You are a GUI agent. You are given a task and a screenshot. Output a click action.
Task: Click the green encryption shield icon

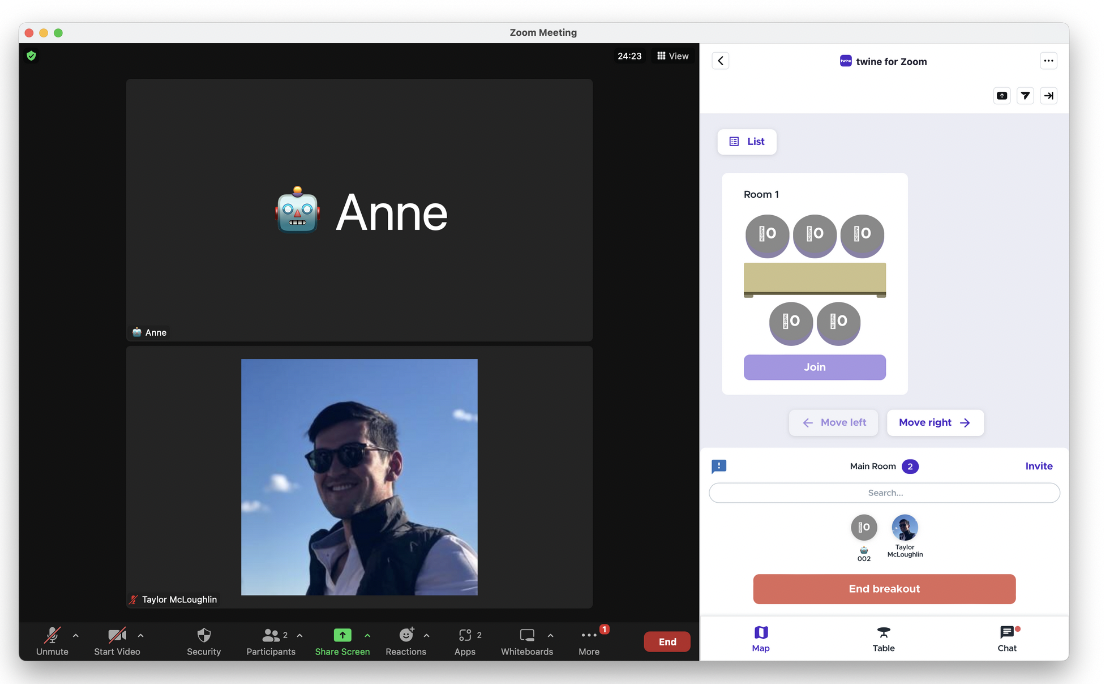(x=31, y=56)
